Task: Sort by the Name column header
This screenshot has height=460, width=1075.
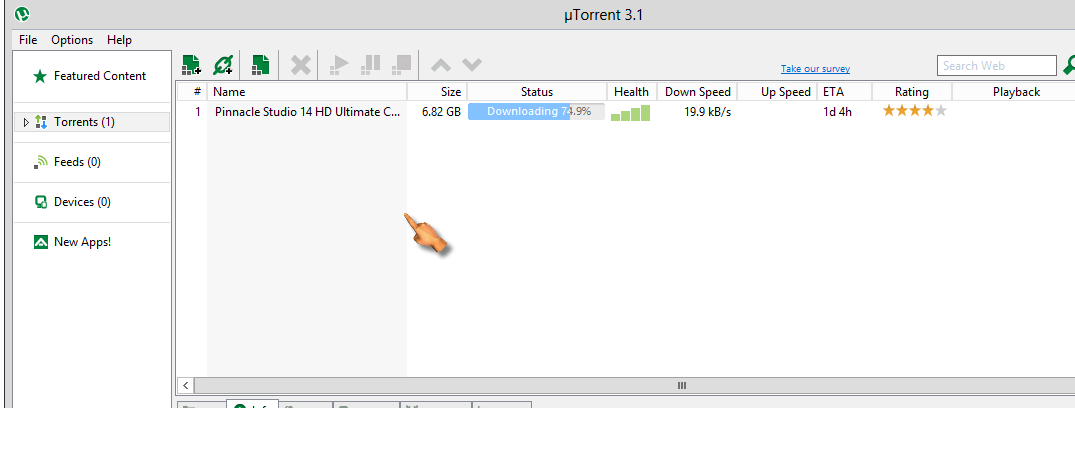Action: (307, 92)
